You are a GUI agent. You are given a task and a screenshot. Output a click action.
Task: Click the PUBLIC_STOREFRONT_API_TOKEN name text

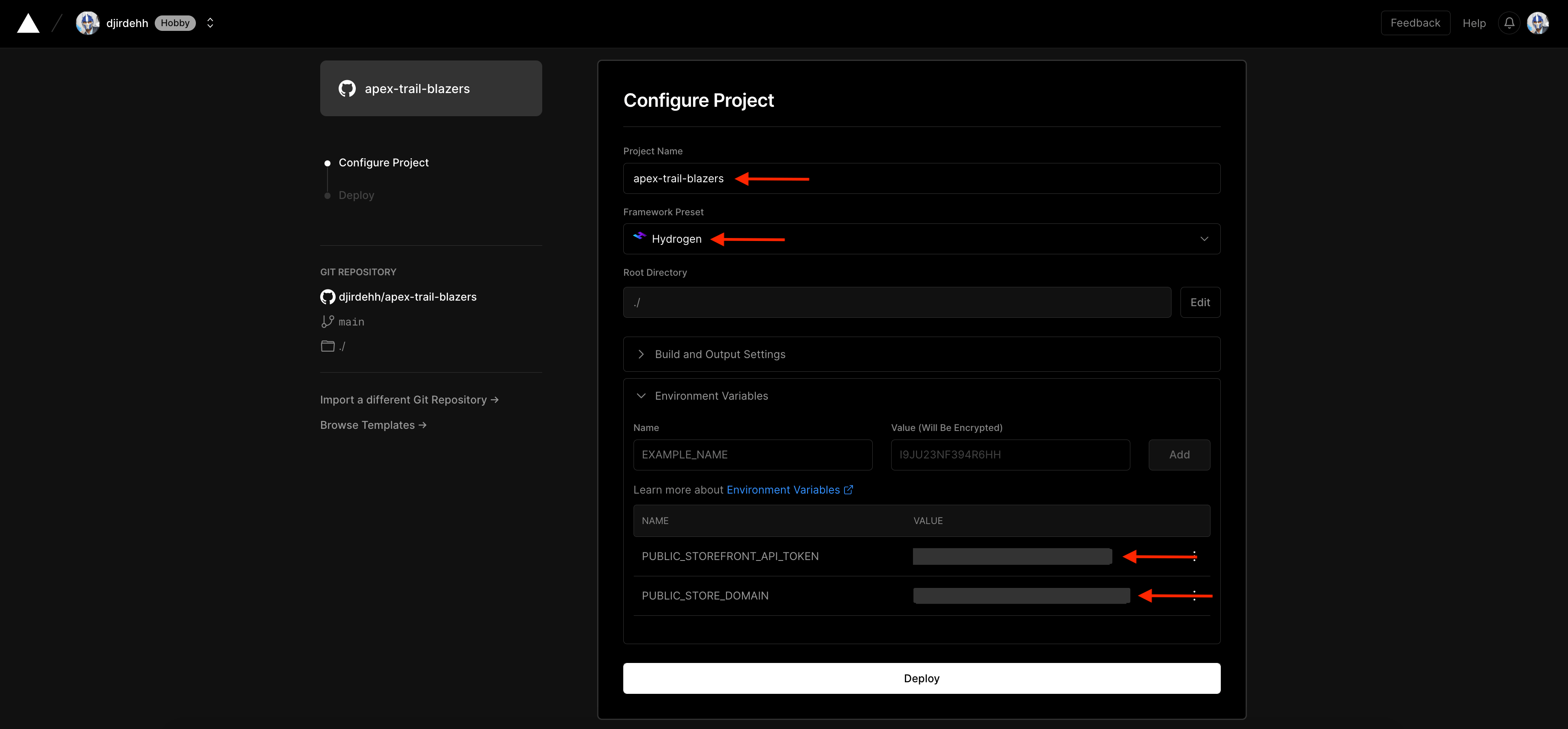pos(730,556)
